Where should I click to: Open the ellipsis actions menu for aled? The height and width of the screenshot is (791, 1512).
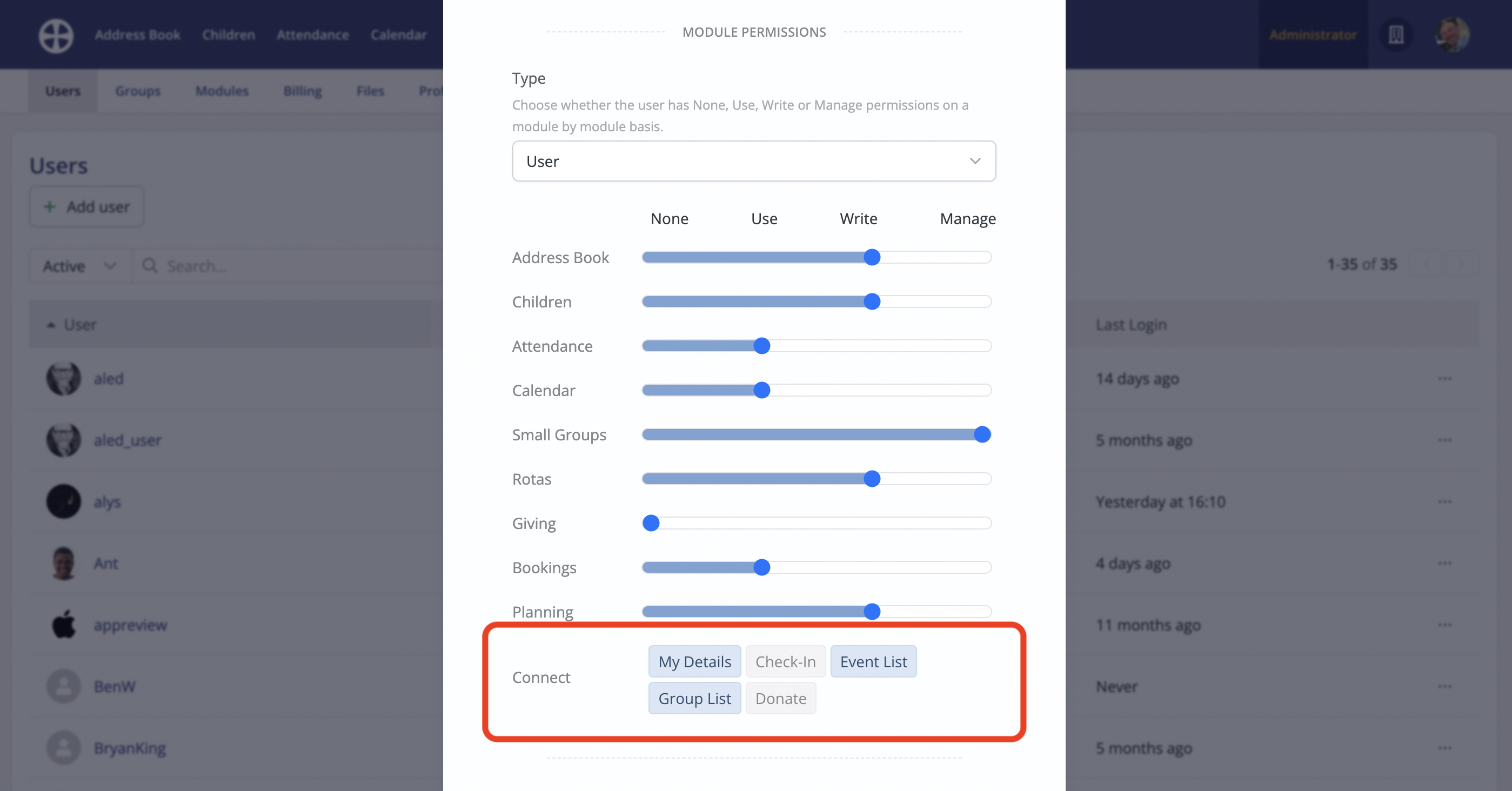tap(1444, 379)
